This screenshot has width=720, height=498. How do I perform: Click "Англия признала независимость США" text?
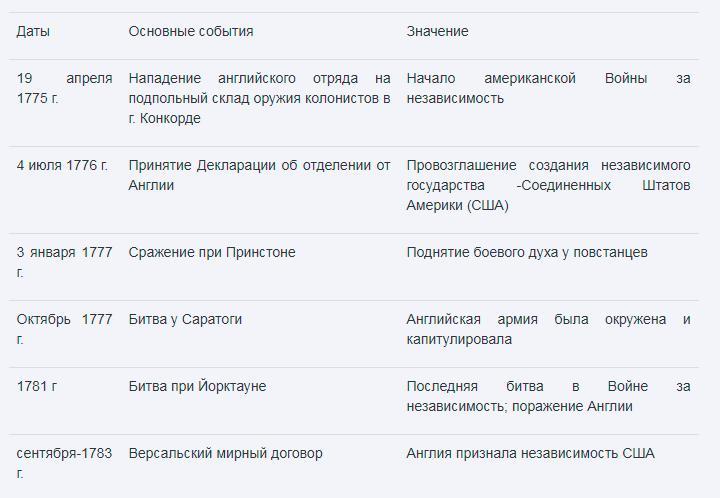click(530, 453)
